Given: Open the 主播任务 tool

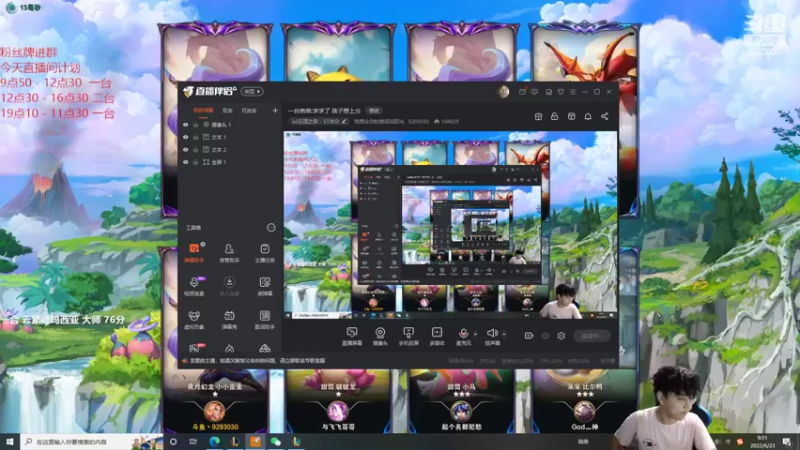Looking at the screenshot, I should click(x=264, y=253).
